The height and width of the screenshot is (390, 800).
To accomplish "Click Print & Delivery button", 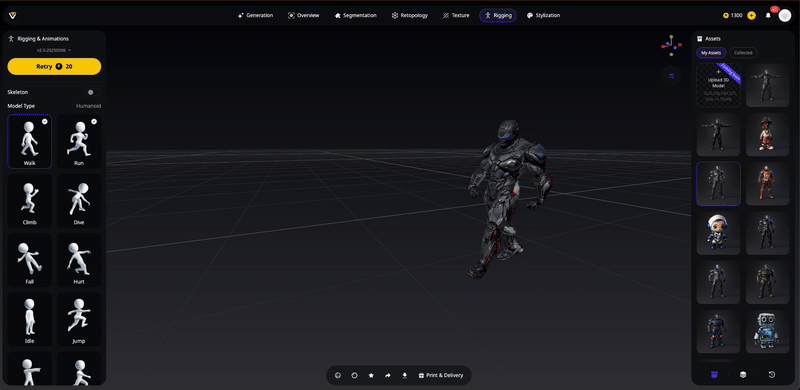I will (440, 375).
